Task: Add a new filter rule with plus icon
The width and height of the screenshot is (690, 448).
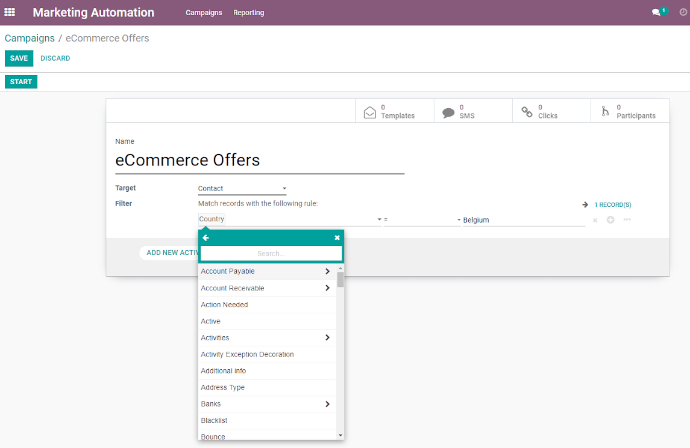Action: [610, 219]
